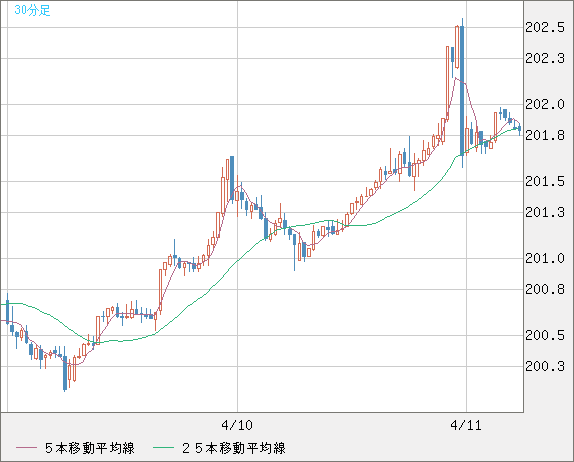This screenshot has height=462, width=574.
Task: Click the 201.3 price axis label
Action: pyautogui.click(x=545, y=212)
